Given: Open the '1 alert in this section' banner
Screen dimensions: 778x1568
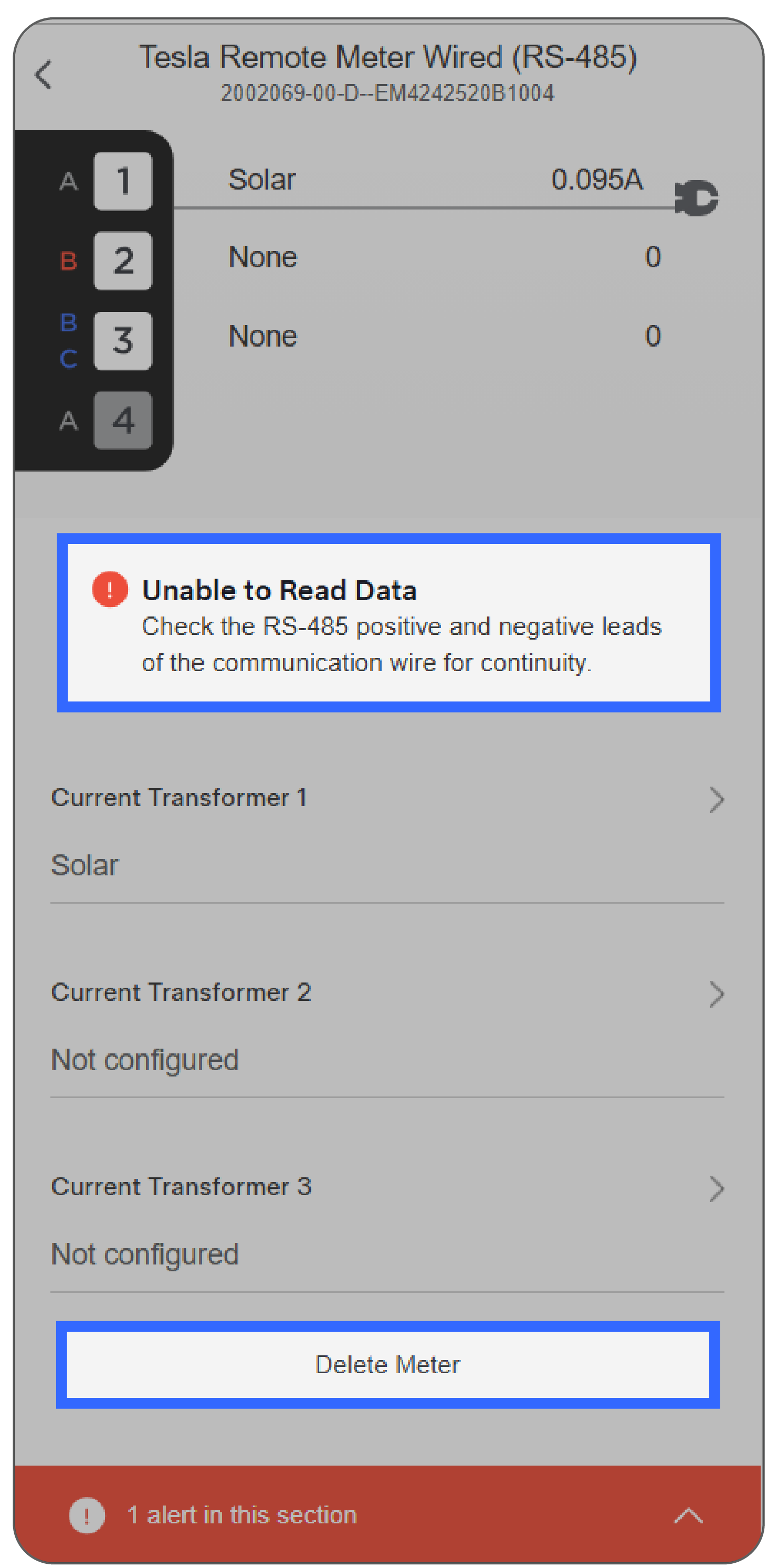Looking at the screenshot, I should pyautogui.click(x=387, y=1514).
